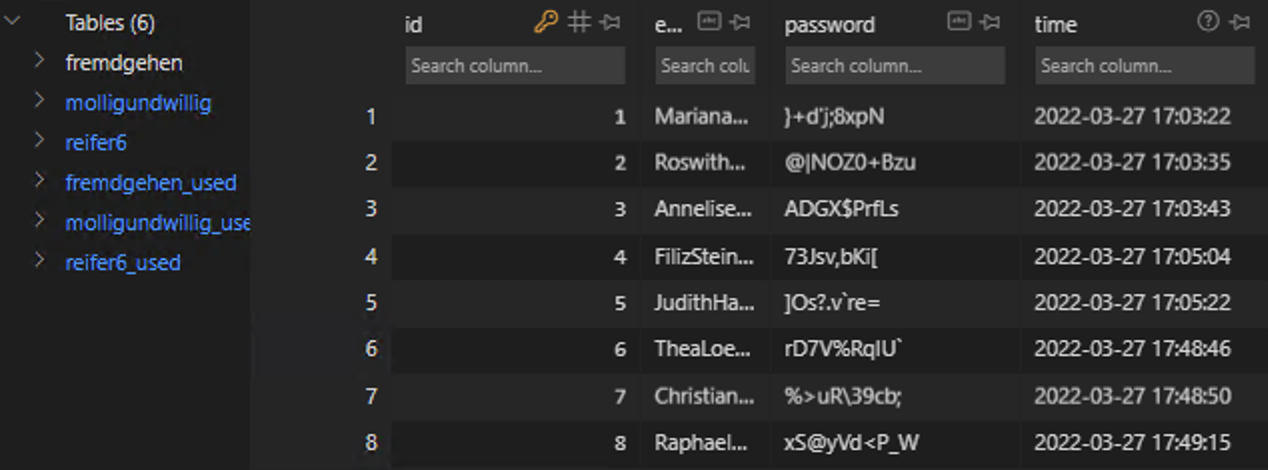The width and height of the screenshot is (1268, 470).
Task: Sort by the time column header
Action: (x=1055, y=24)
